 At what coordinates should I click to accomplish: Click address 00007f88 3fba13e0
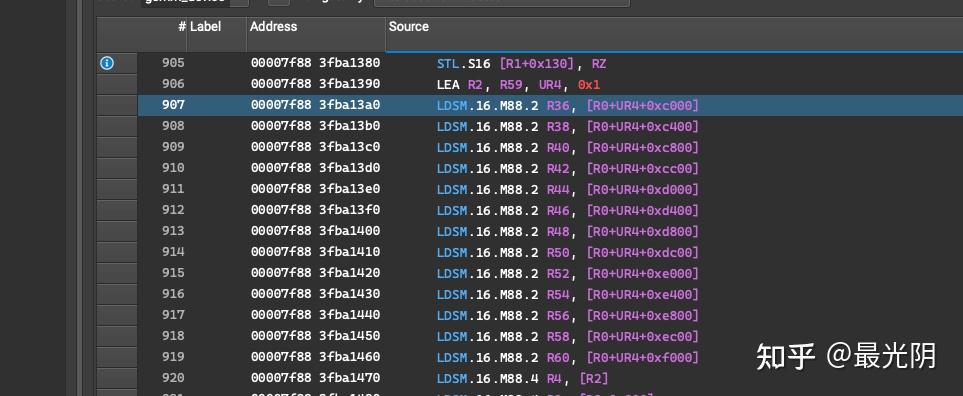point(315,188)
